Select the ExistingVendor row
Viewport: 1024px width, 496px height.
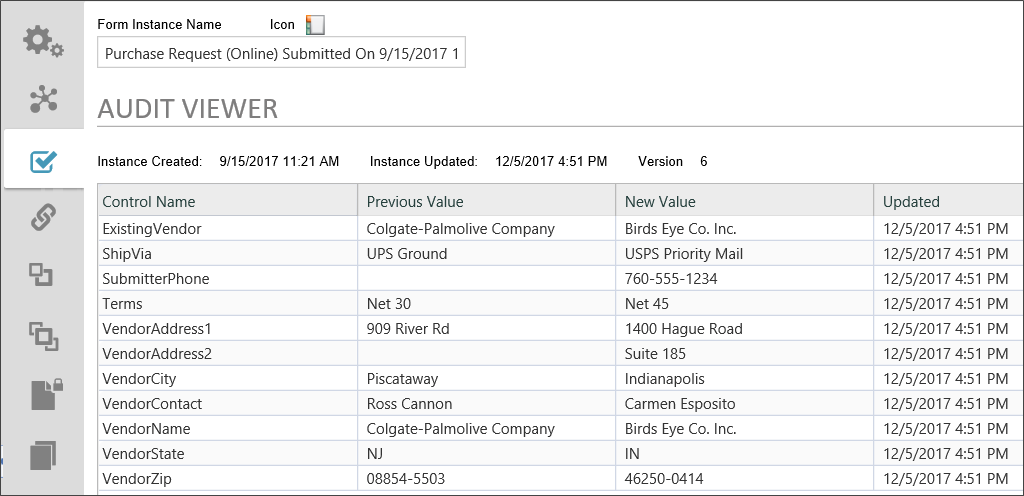tap(561, 229)
